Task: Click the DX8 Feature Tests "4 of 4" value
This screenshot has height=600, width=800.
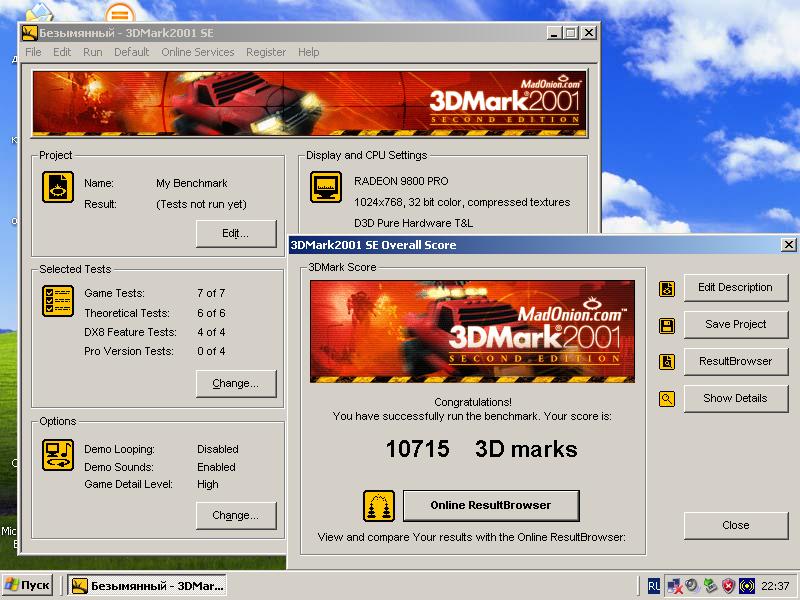Action: point(211,332)
